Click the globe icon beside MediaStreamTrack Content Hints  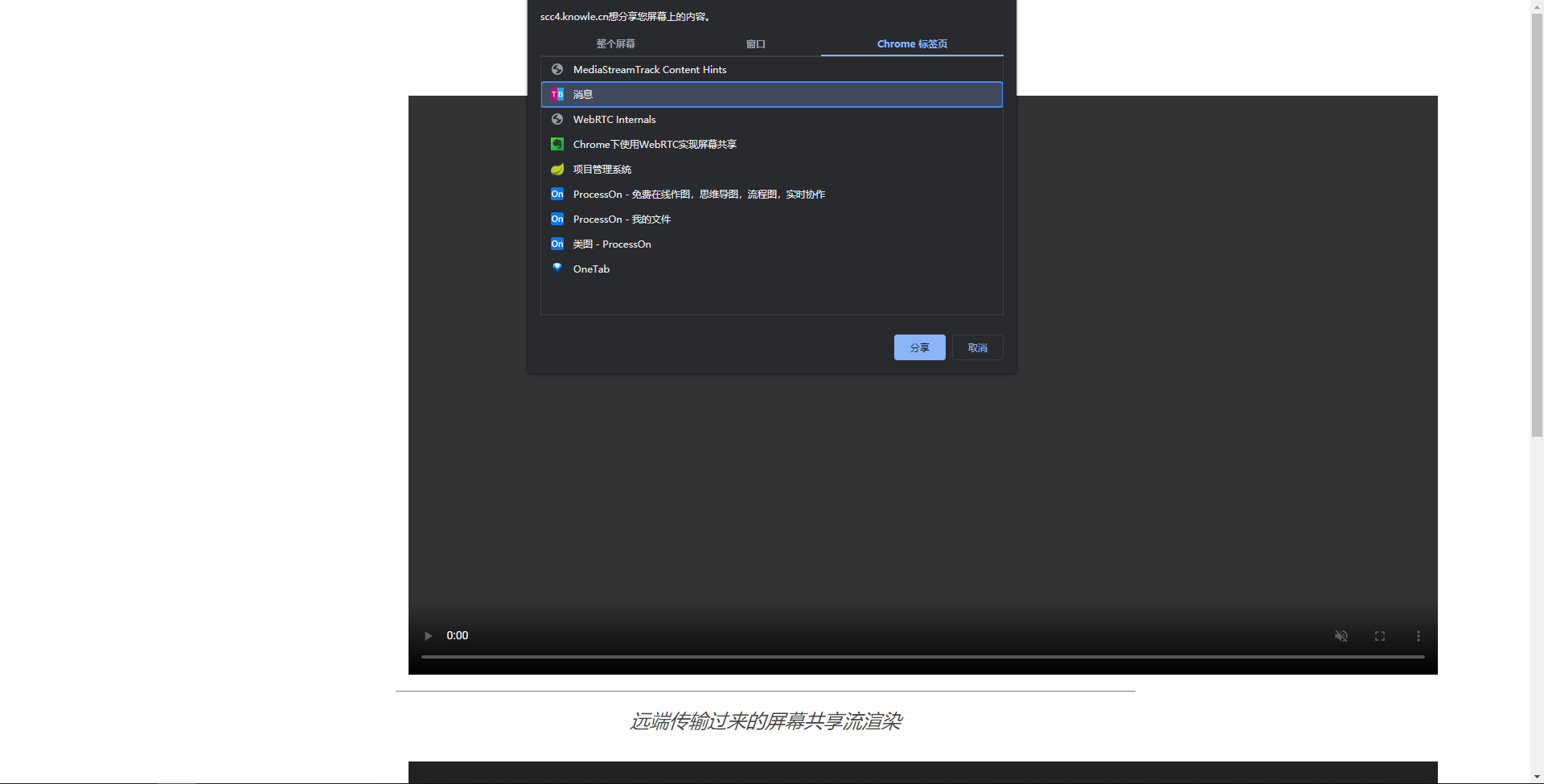(557, 69)
